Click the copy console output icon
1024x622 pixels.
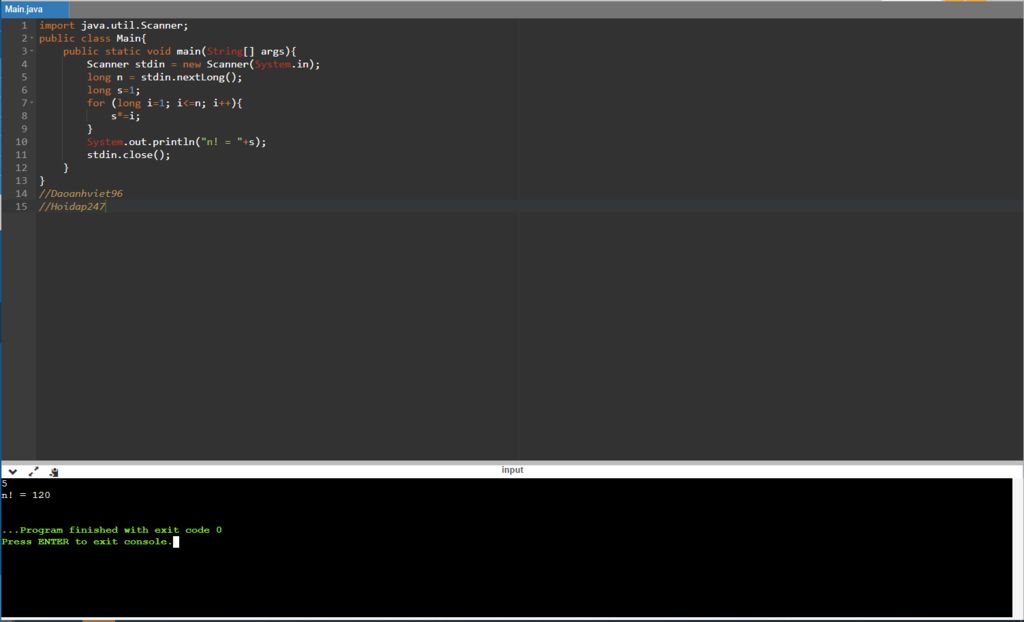click(x=54, y=471)
